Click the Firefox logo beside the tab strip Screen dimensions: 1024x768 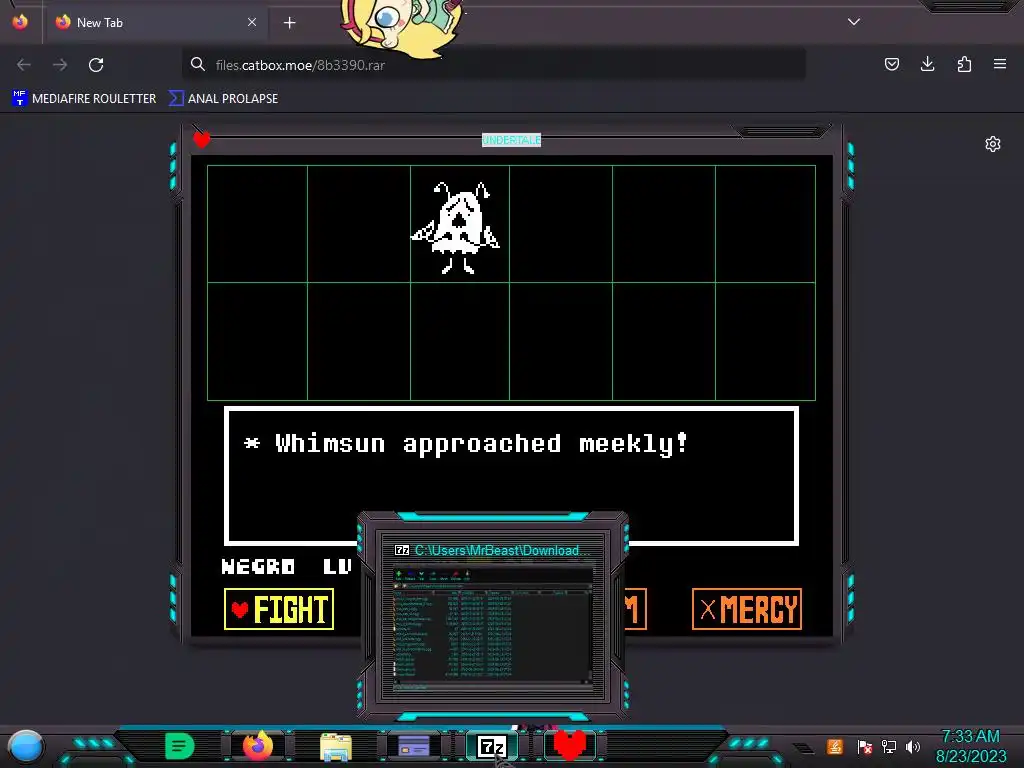pos(20,22)
